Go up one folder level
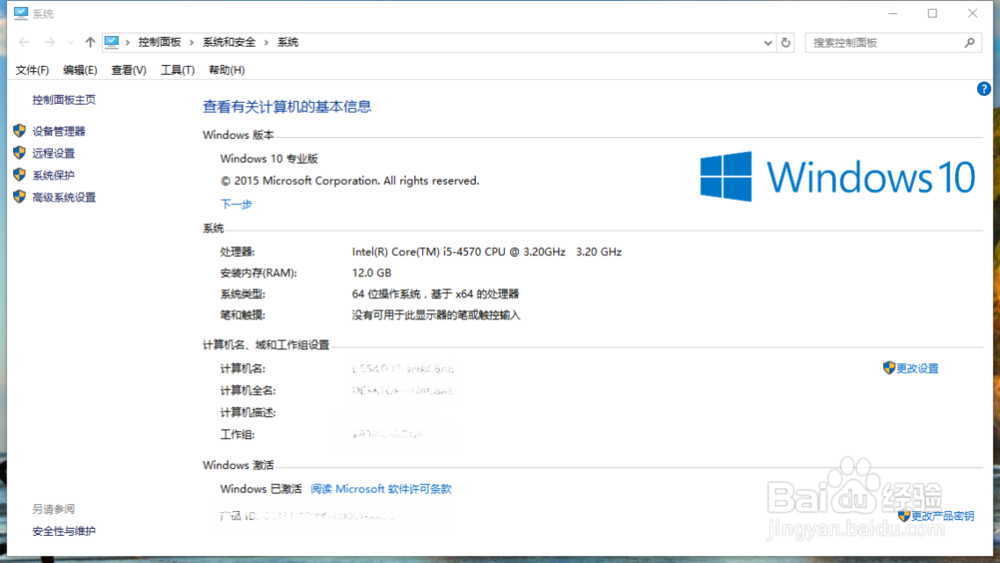Viewport: 1000px width, 563px height. coord(90,42)
